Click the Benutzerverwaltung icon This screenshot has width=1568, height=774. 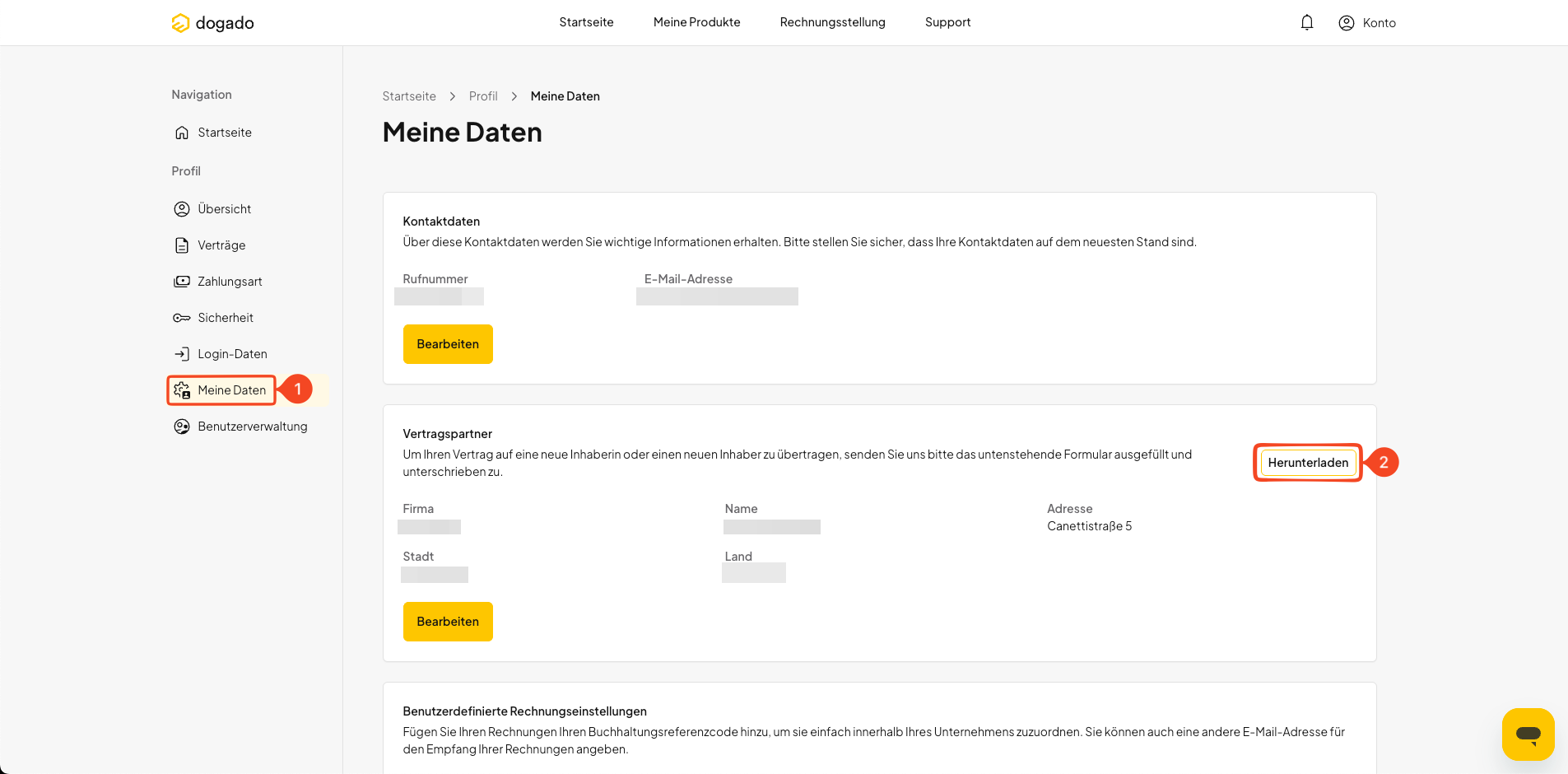point(182,427)
